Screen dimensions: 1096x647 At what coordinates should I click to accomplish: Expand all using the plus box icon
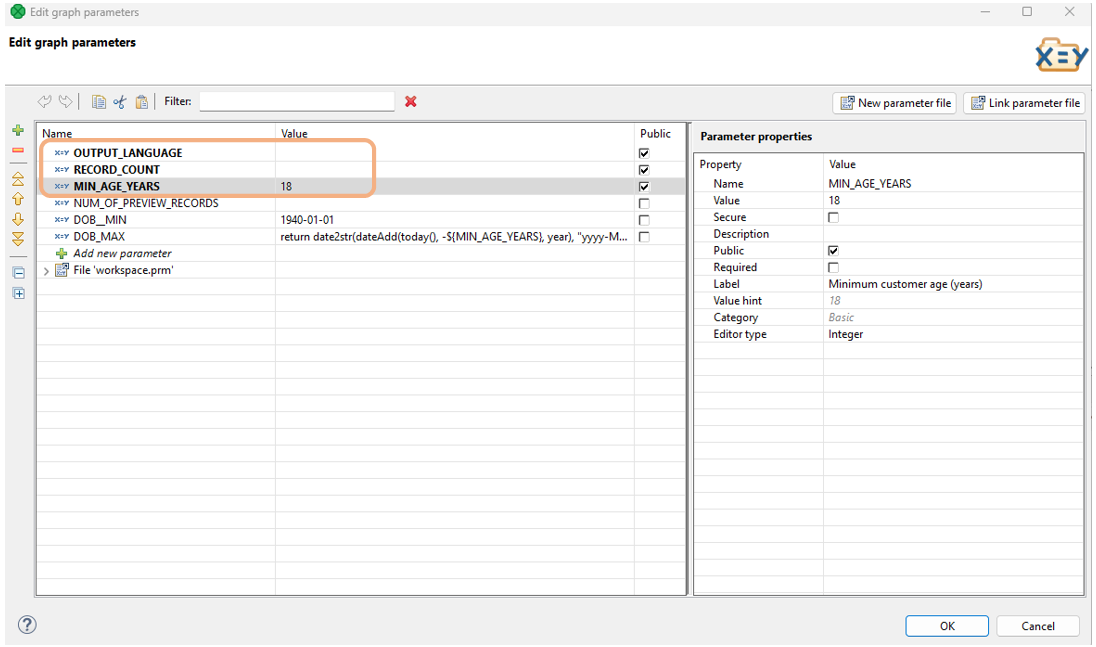[x=18, y=293]
